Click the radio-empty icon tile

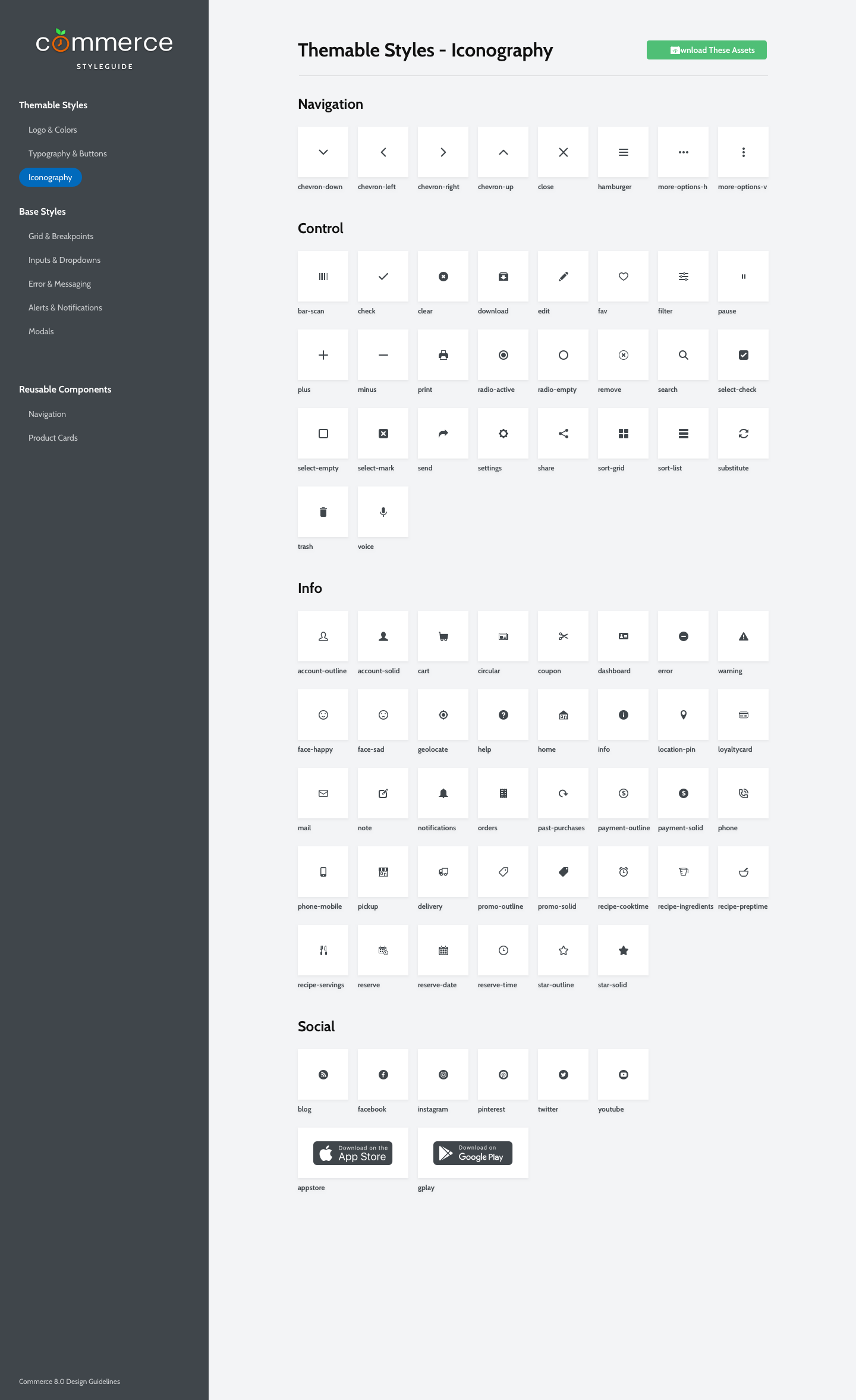564,355
